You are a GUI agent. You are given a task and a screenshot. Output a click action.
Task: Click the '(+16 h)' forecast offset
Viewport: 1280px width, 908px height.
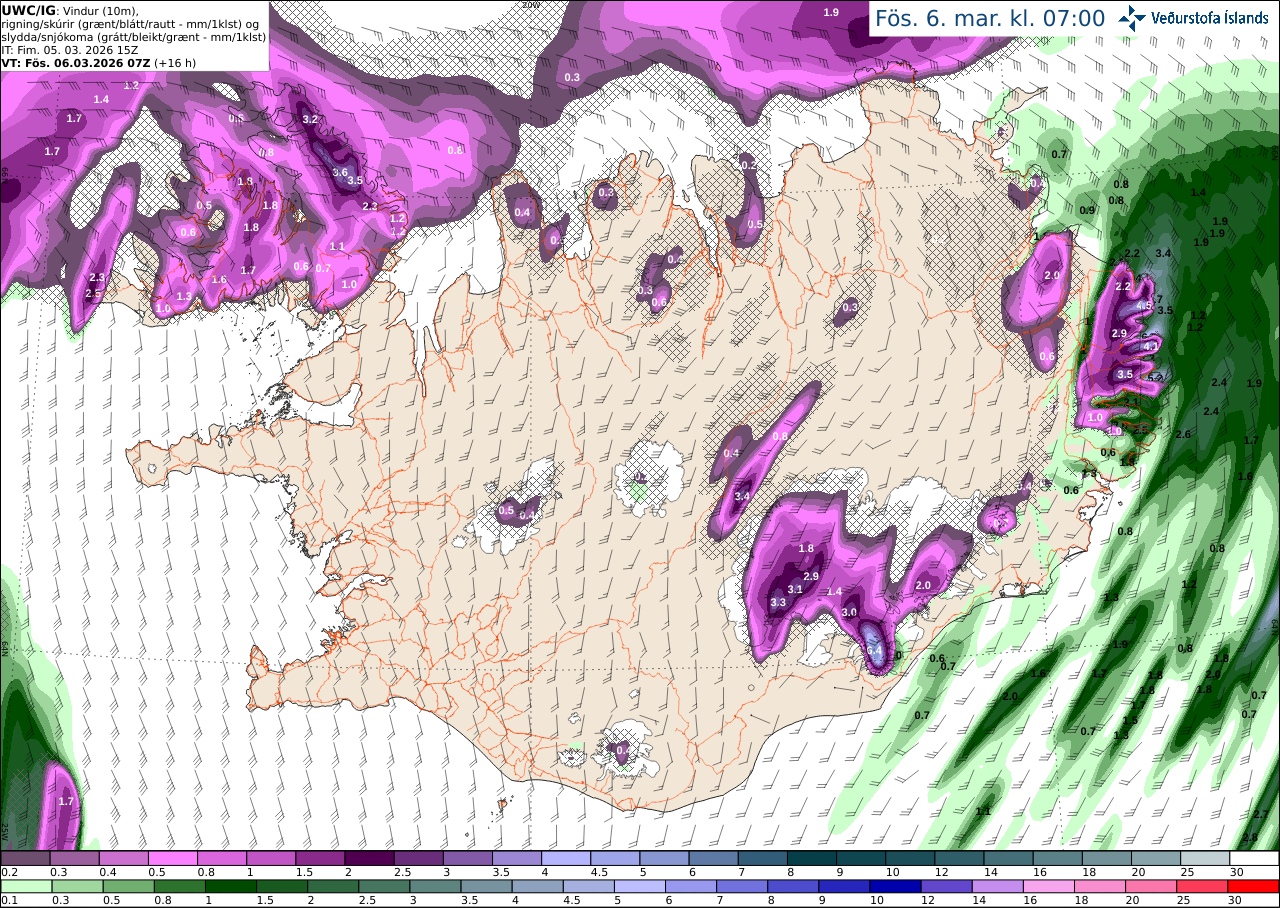175,62
